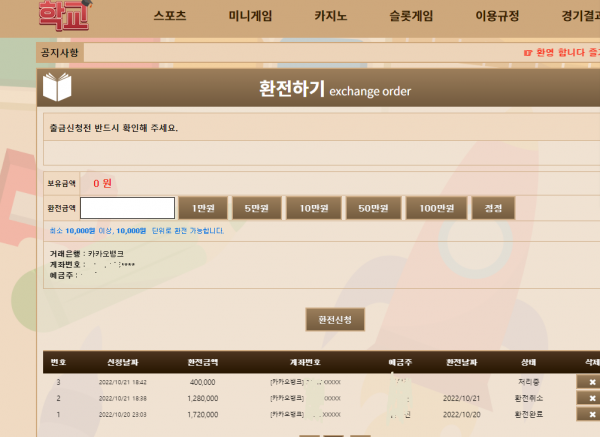This screenshot has height=437, width=600.
Task: Remove exchange record number 1
Action: pos(591,413)
